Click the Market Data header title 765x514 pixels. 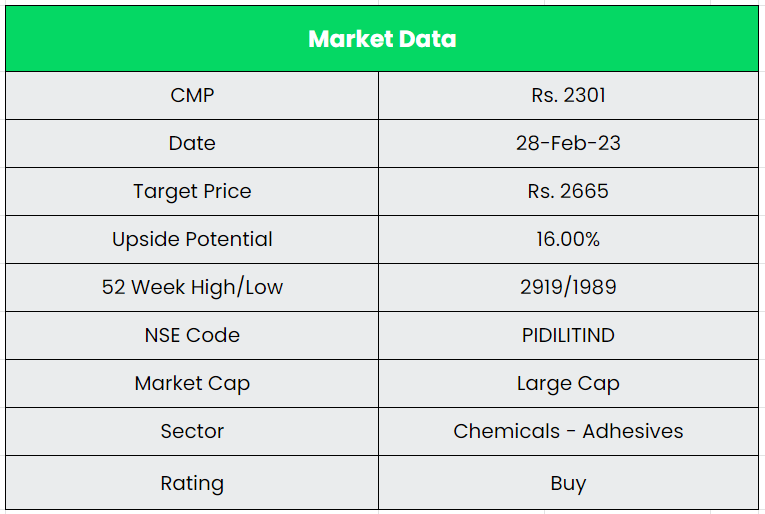tap(382, 39)
